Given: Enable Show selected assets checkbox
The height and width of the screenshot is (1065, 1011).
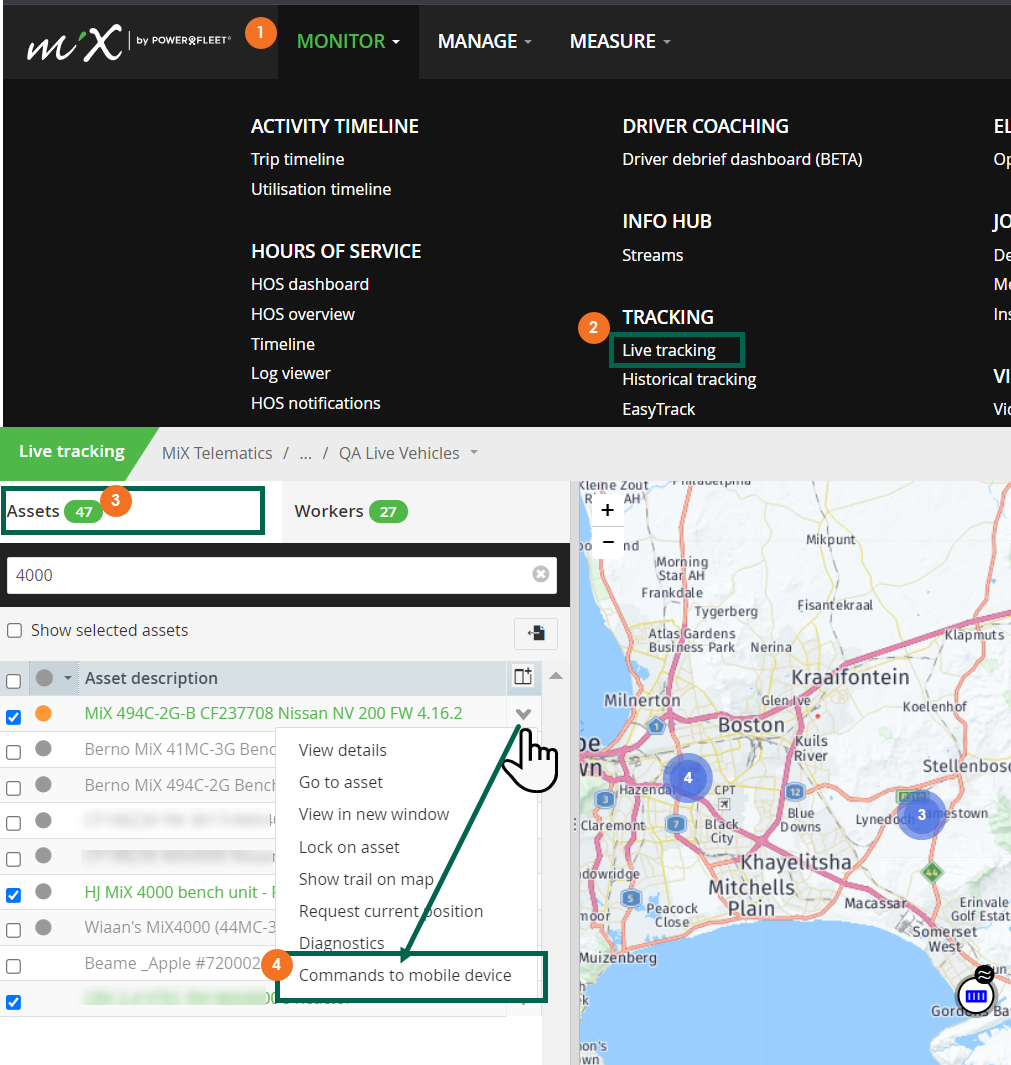Looking at the screenshot, I should click(x=14, y=630).
